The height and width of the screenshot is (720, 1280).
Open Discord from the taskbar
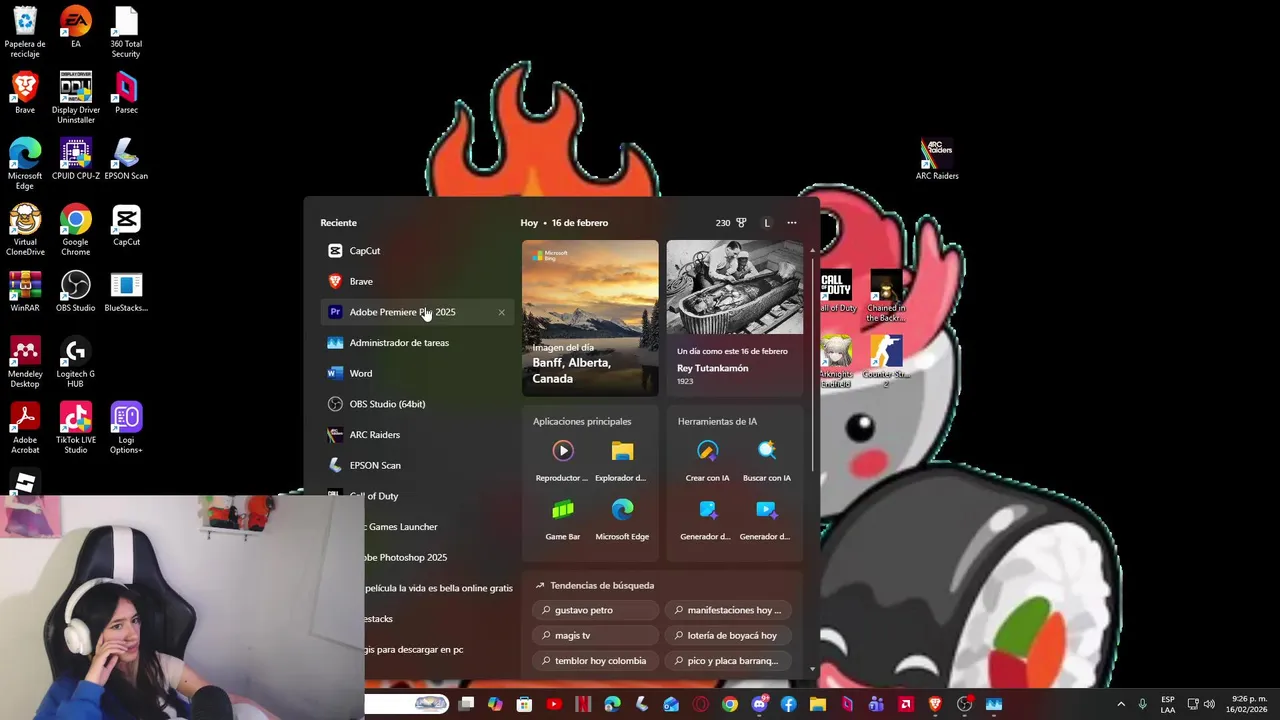pyautogui.click(x=759, y=704)
